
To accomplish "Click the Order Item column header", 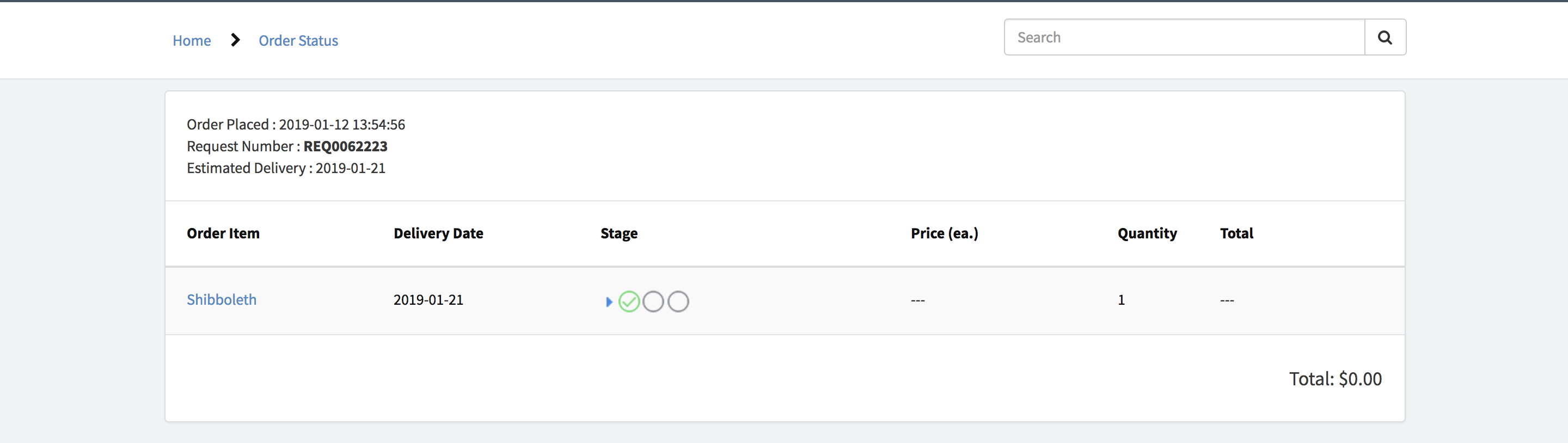I will tap(223, 233).
